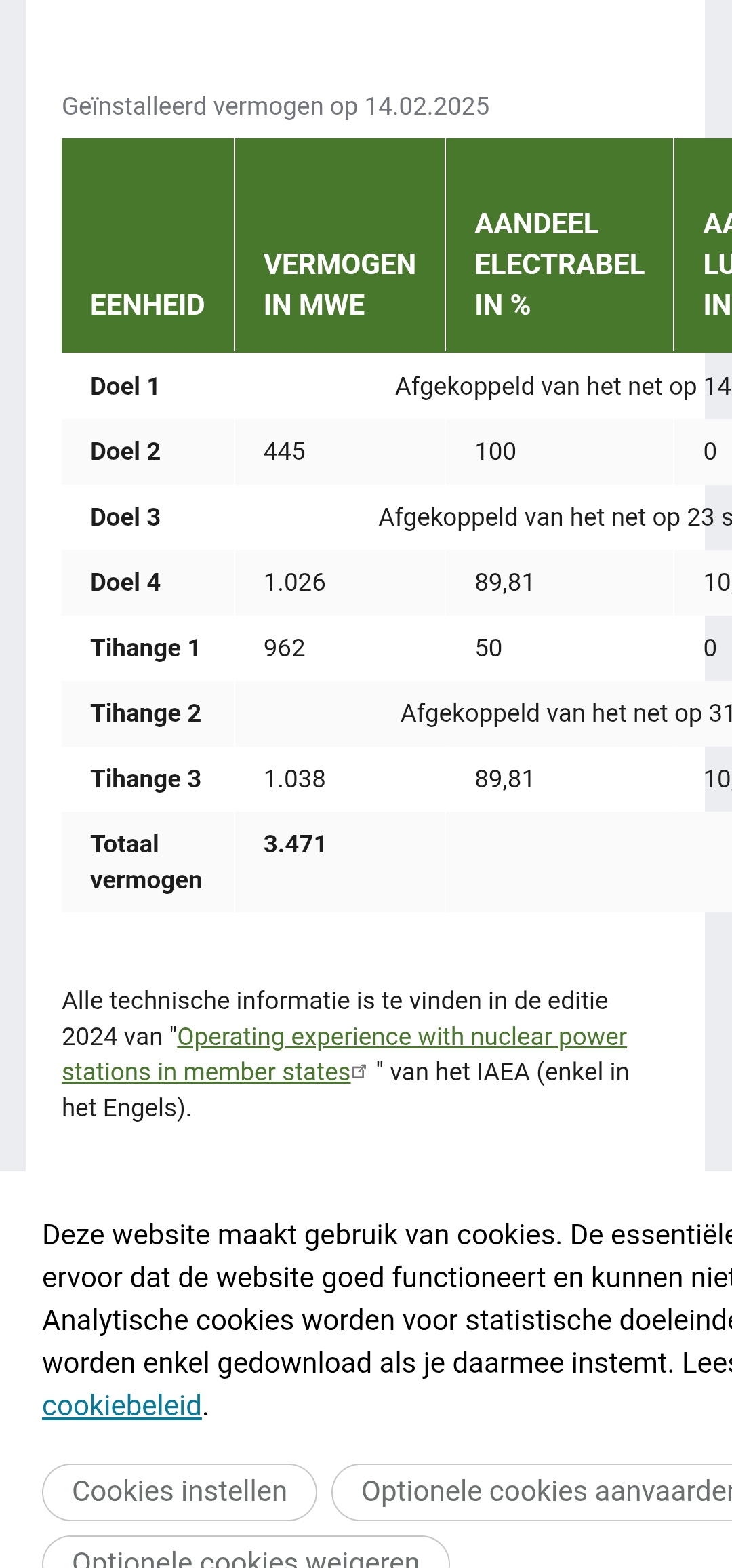Click external-link icon after "member states"
The image size is (732, 1568).
tap(360, 1072)
